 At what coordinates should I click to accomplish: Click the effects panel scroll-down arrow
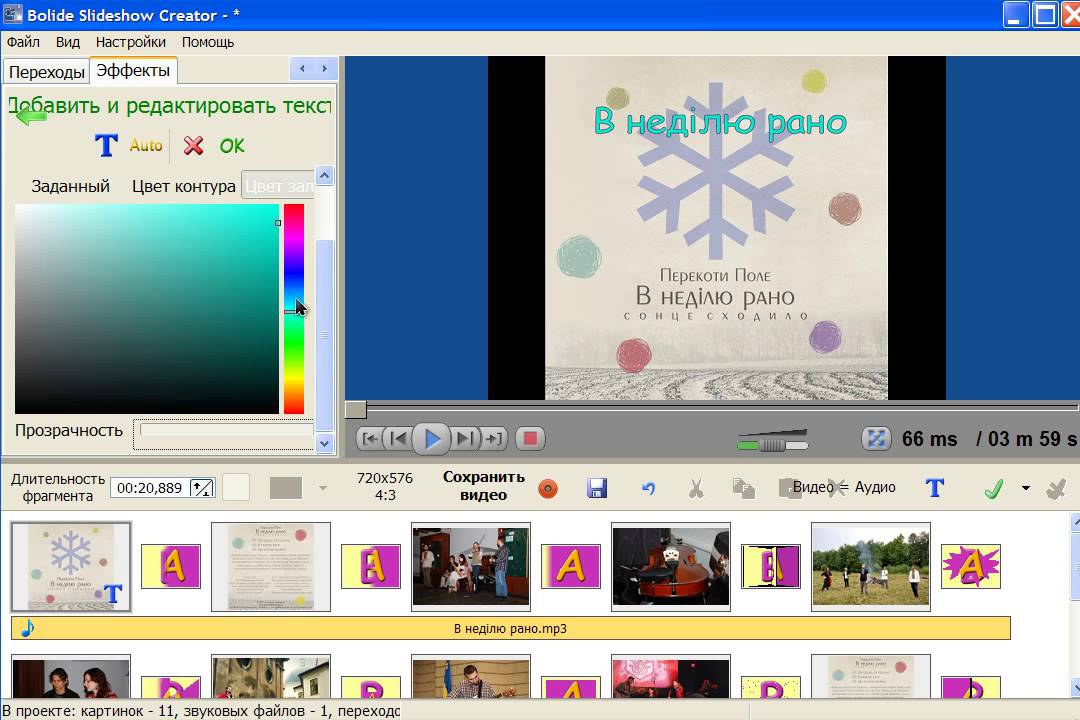click(x=324, y=444)
